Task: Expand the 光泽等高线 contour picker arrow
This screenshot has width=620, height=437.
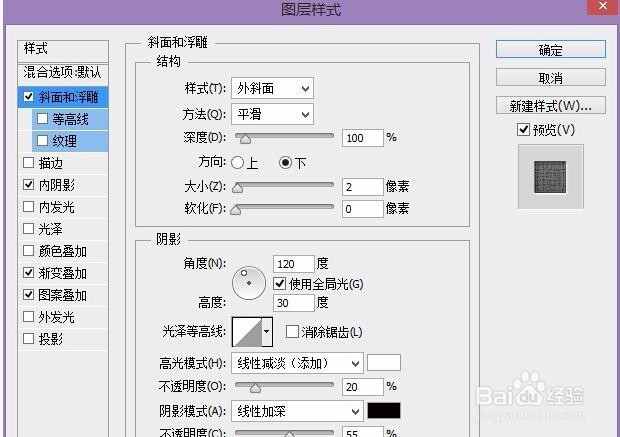Action: point(267,331)
